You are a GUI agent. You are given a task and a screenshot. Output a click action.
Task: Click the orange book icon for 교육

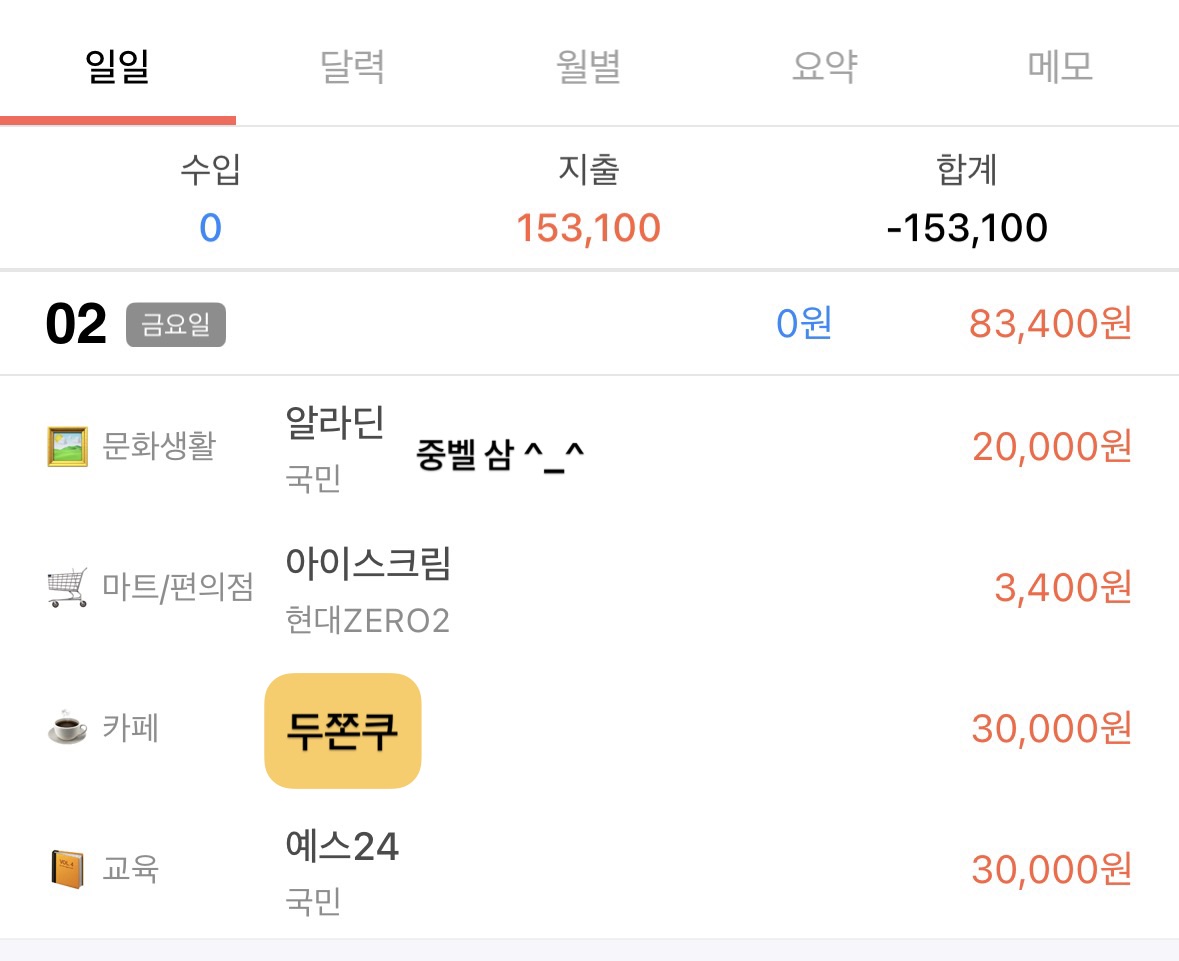coord(68,869)
